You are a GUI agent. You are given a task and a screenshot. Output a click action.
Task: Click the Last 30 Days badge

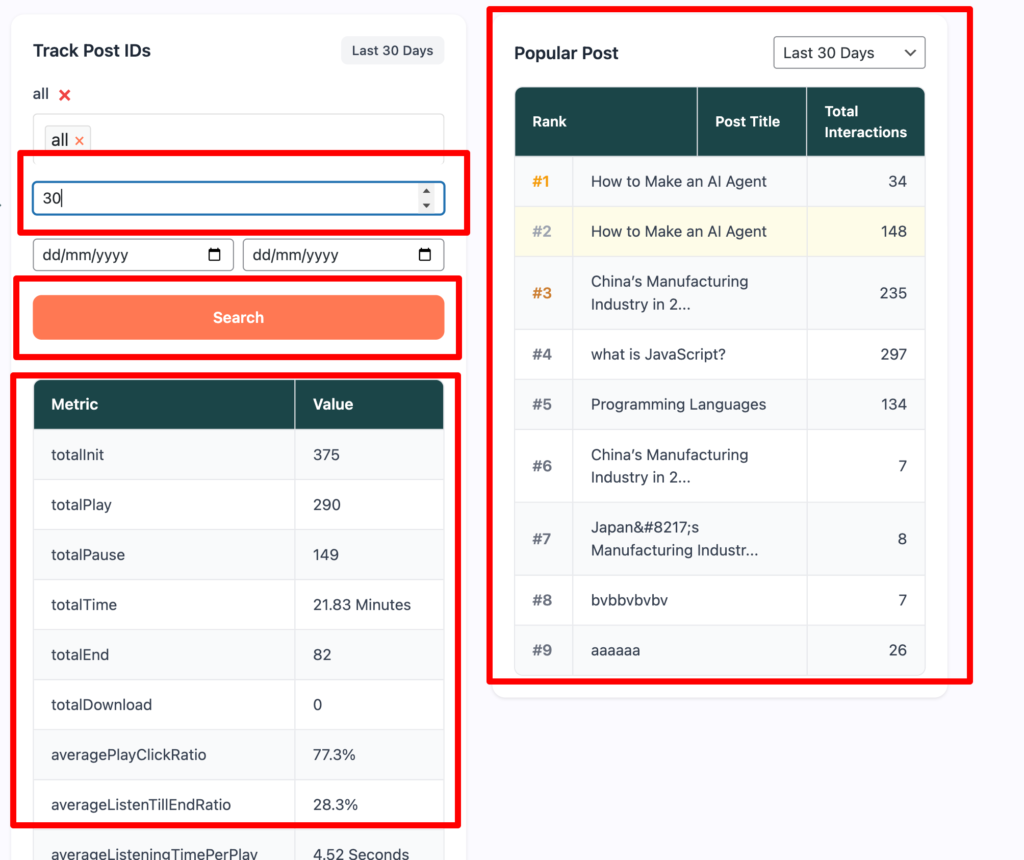(x=392, y=51)
